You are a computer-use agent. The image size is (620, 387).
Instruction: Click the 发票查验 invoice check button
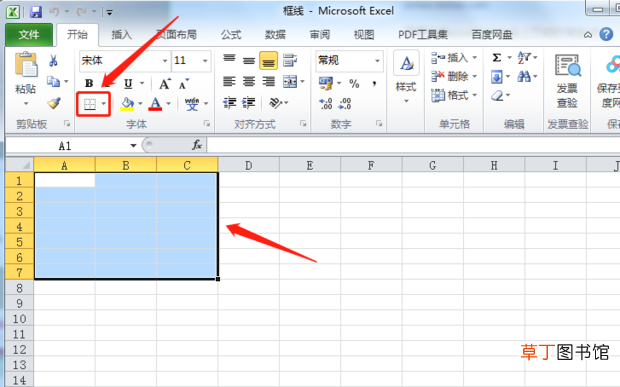[568, 81]
